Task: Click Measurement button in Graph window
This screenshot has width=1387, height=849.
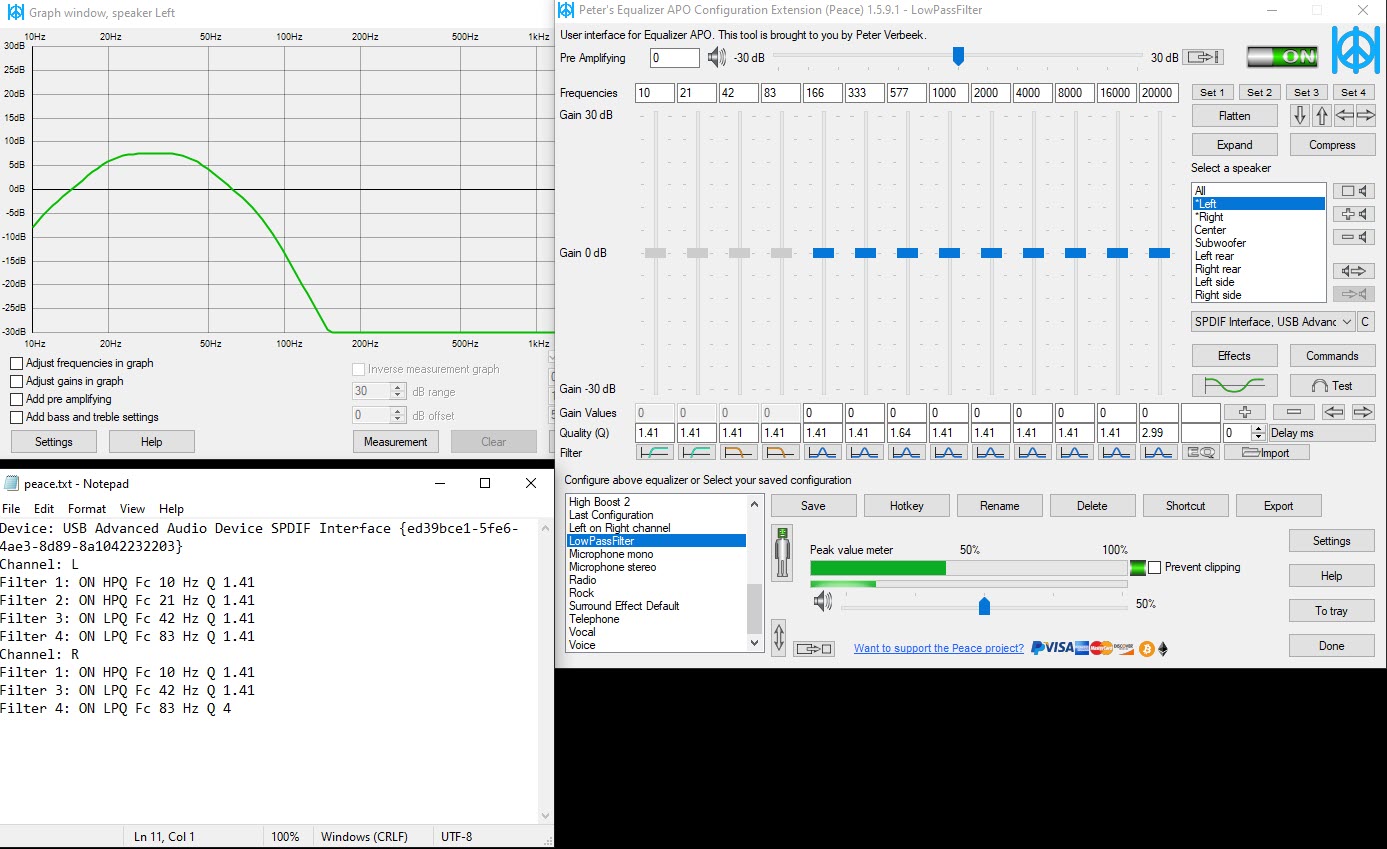Action: point(395,441)
